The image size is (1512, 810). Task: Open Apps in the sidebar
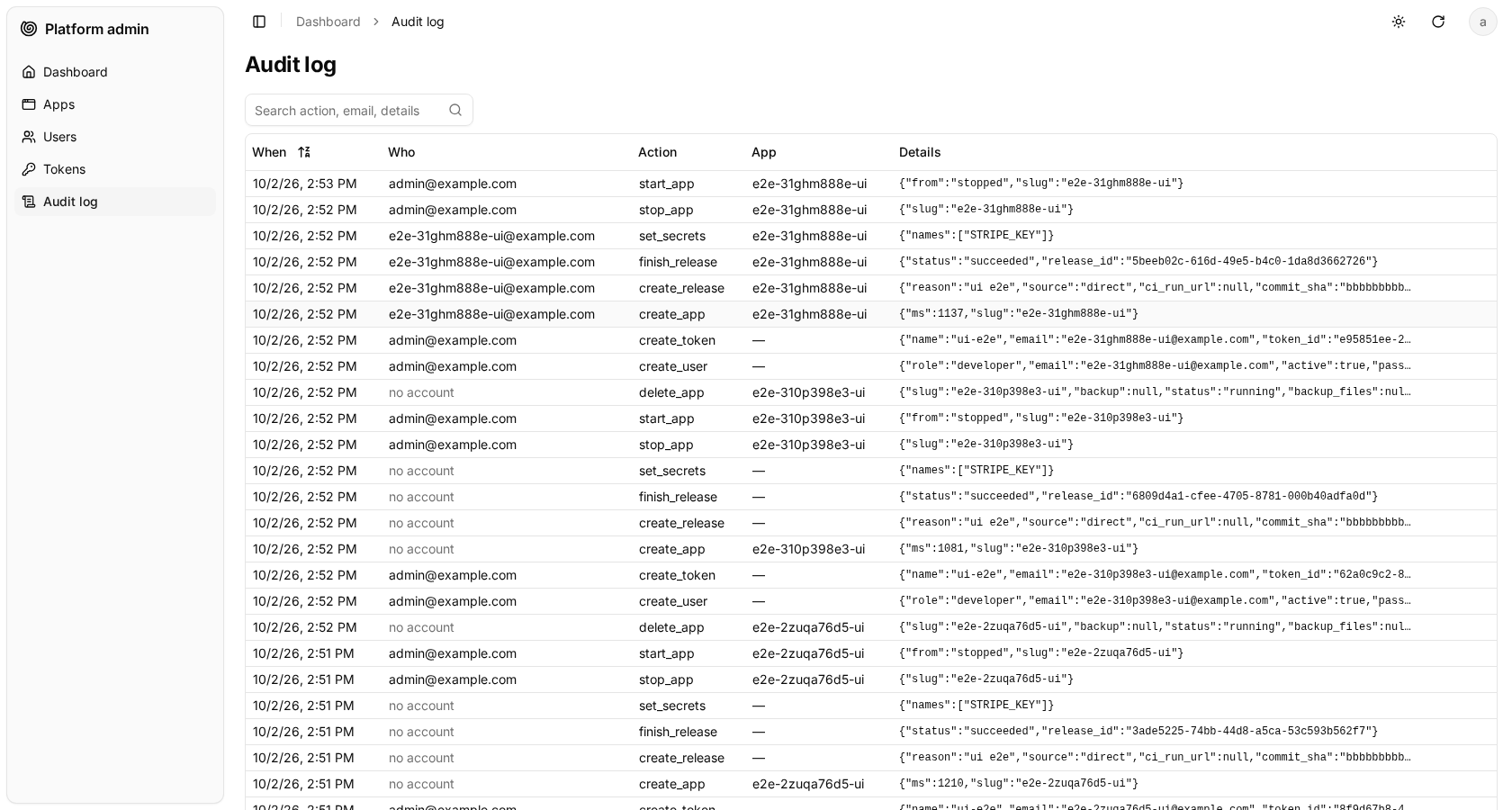pos(115,104)
